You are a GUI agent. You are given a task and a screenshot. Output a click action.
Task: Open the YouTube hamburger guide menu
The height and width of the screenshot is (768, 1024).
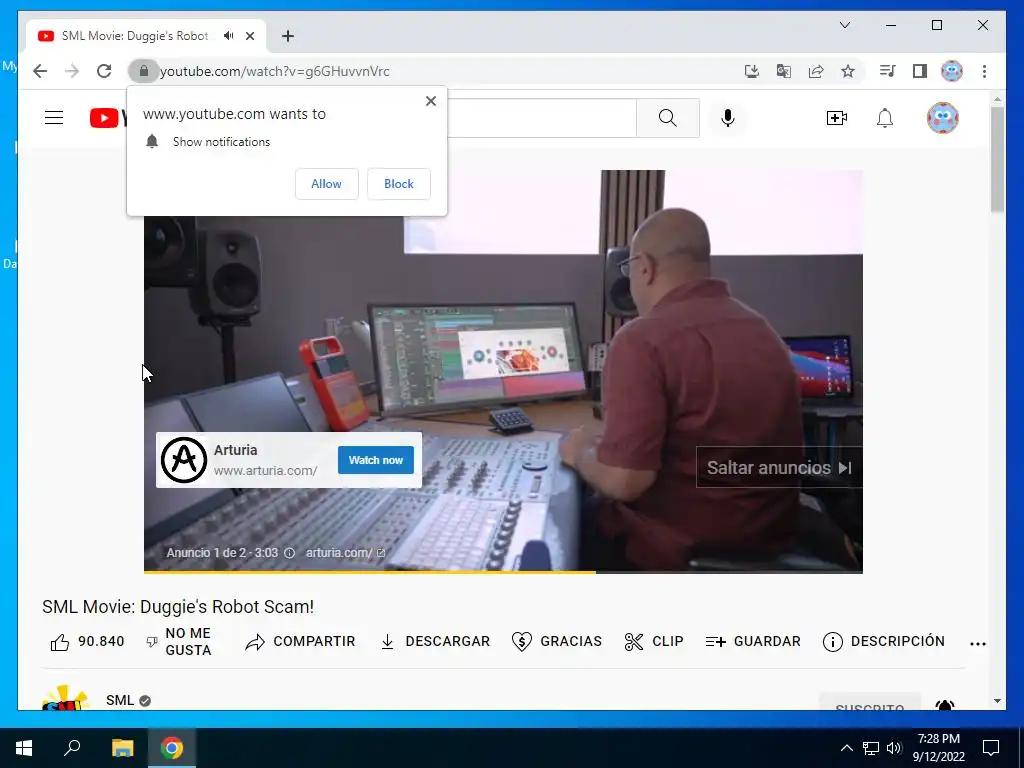tap(54, 118)
